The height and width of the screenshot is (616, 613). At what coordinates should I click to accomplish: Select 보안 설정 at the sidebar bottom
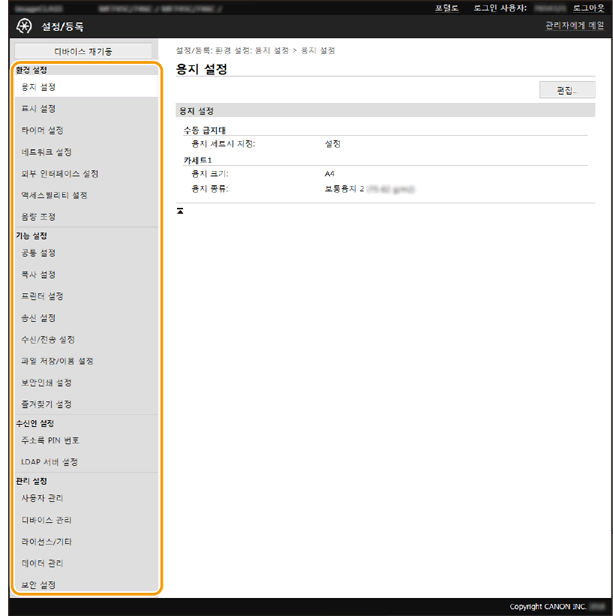(x=38, y=584)
